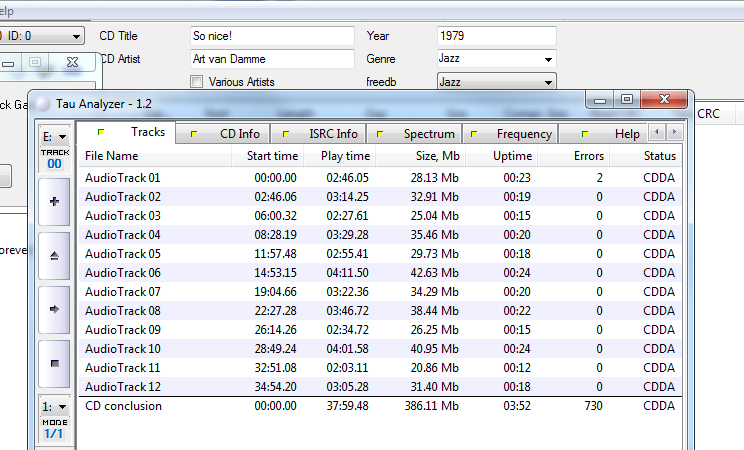The image size is (744, 450).
Task: Close the Tau Analyzer window
Action: point(664,99)
